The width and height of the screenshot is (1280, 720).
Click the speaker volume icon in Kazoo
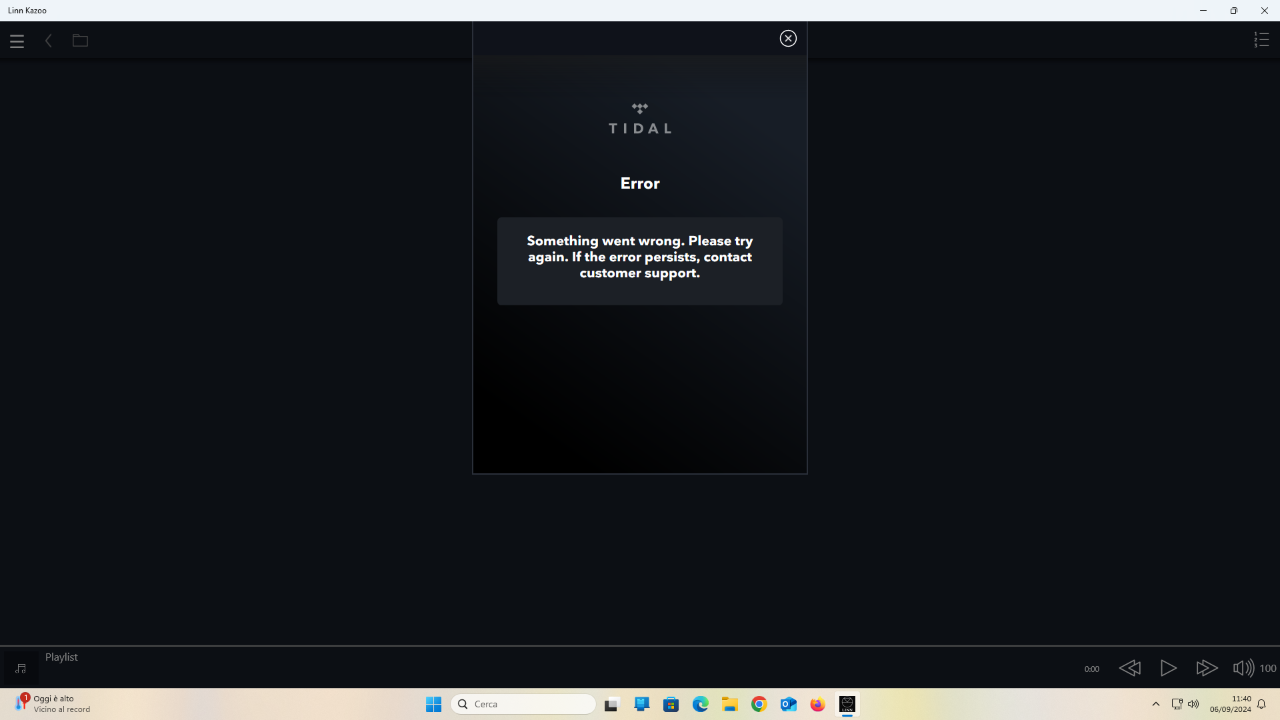(x=1243, y=668)
